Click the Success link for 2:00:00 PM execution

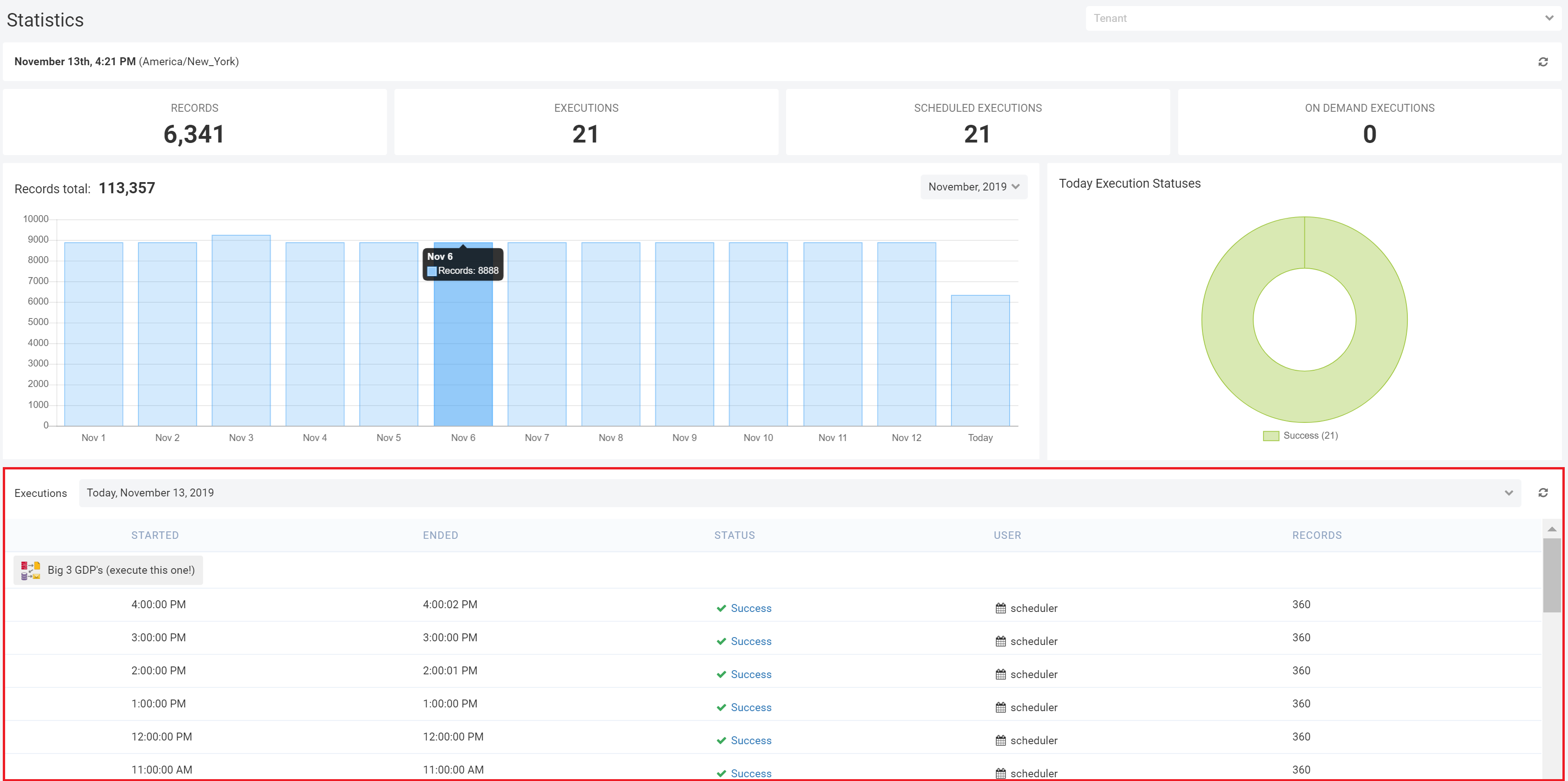click(x=751, y=674)
